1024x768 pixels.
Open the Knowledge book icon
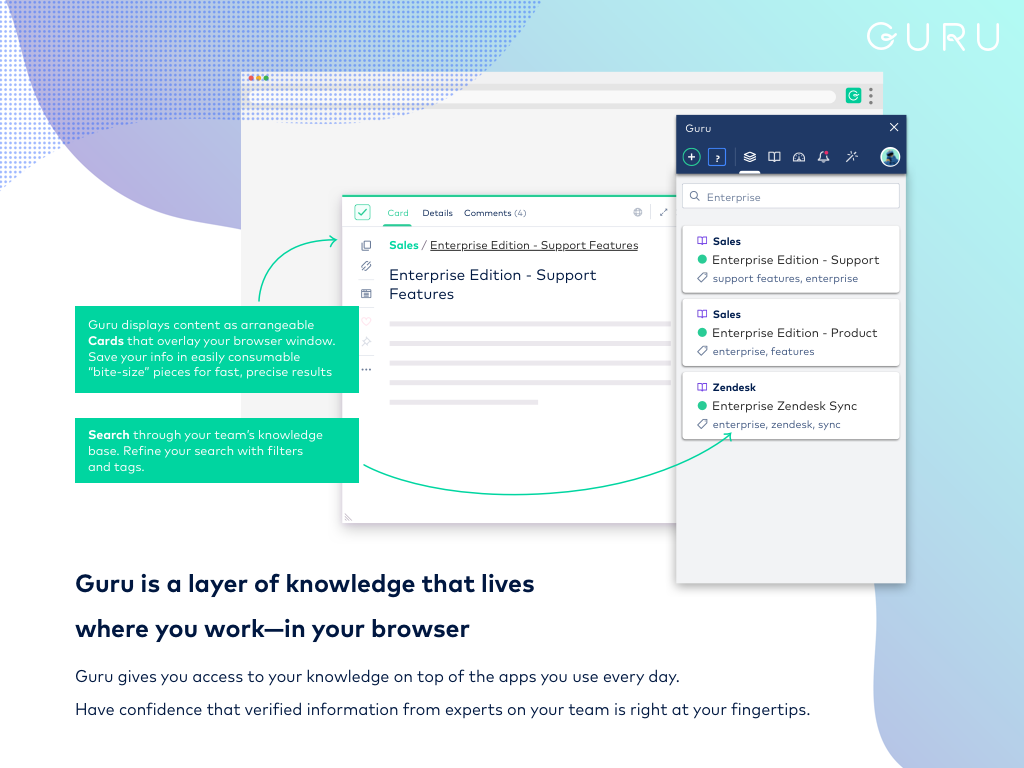tap(774, 157)
